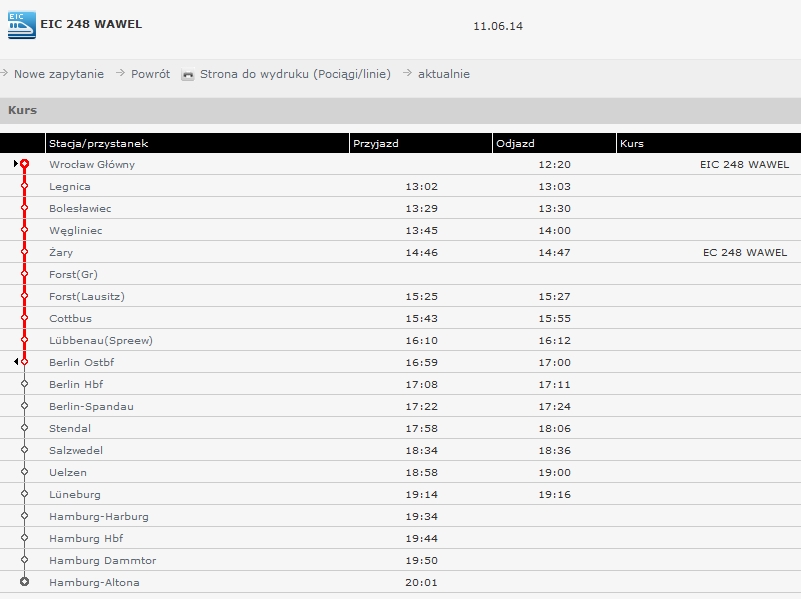This screenshot has width=801, height=599.
Task: Click the start marker arrow at Wrocław Główny
Action: pos(16,163)
